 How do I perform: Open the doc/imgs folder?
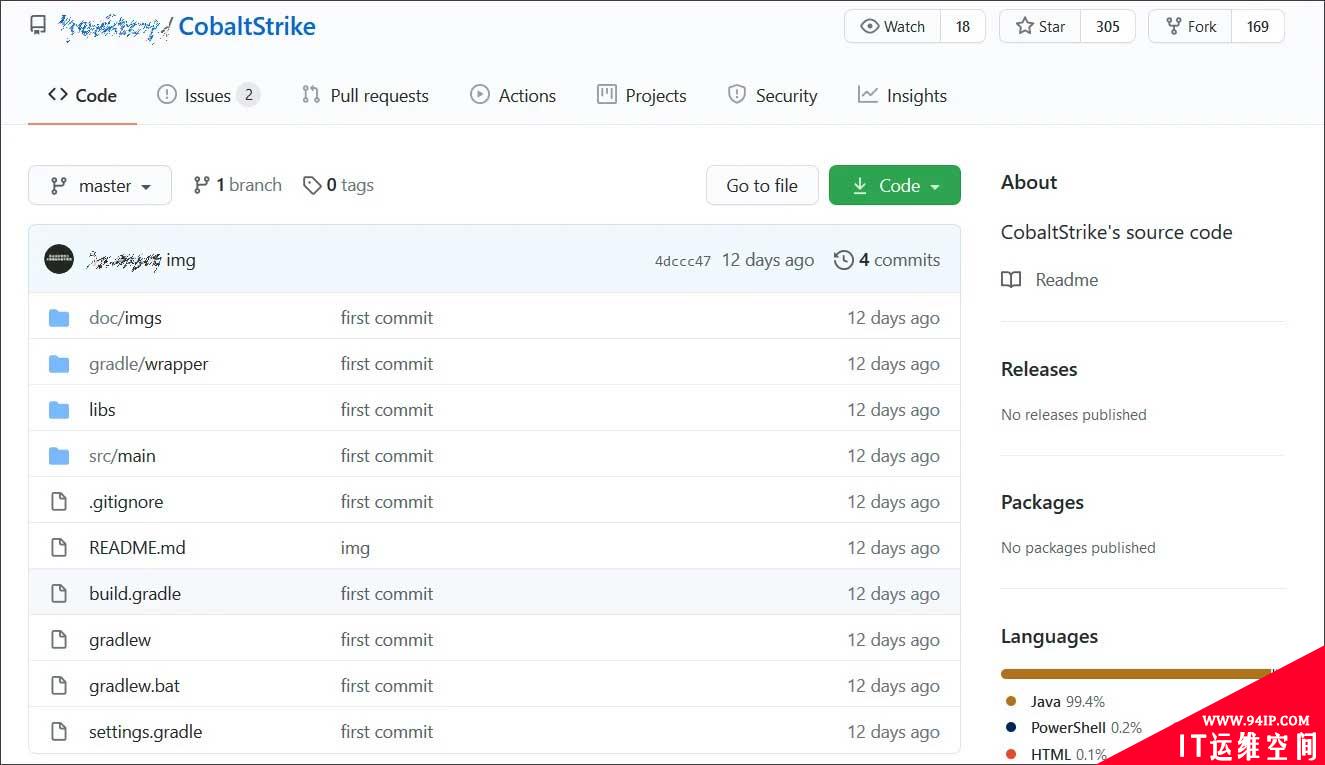[x=125, y=318]
